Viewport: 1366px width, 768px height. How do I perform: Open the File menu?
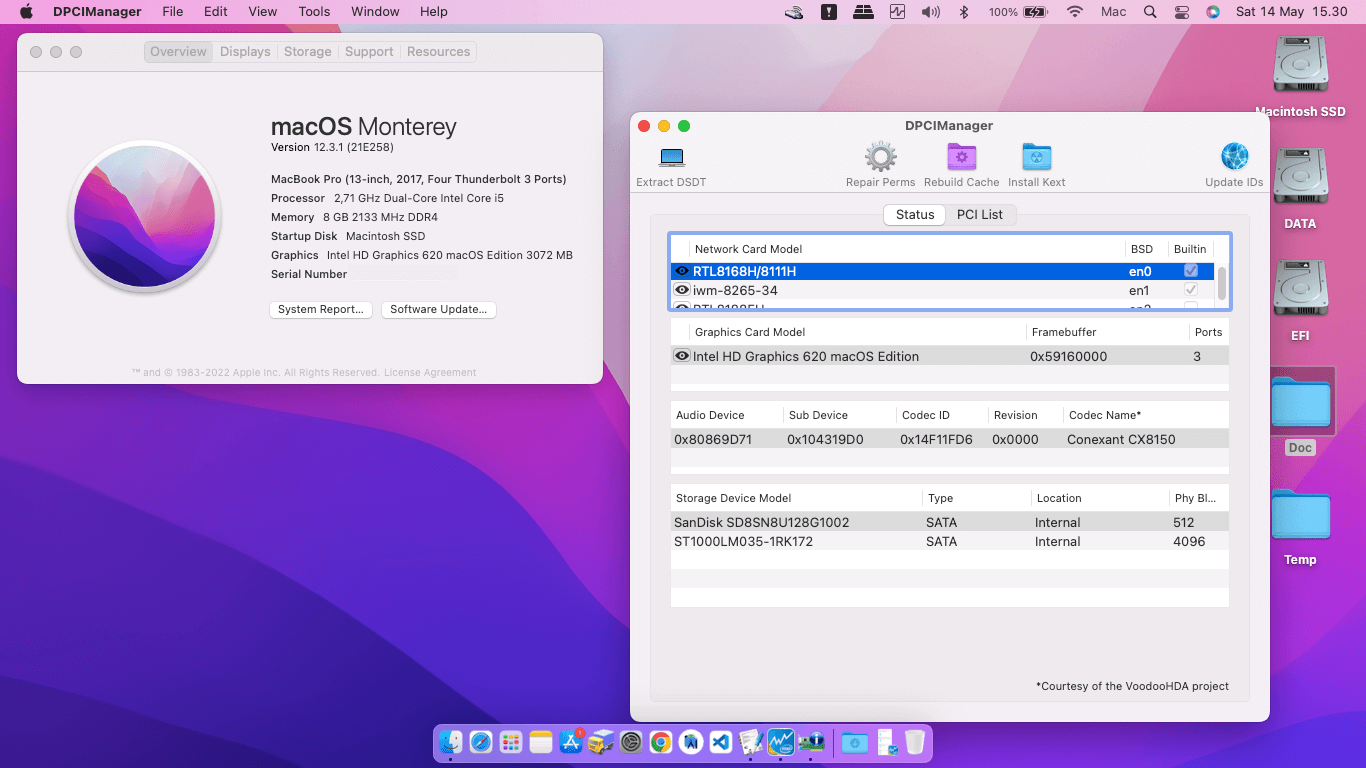tap(173, 12)
